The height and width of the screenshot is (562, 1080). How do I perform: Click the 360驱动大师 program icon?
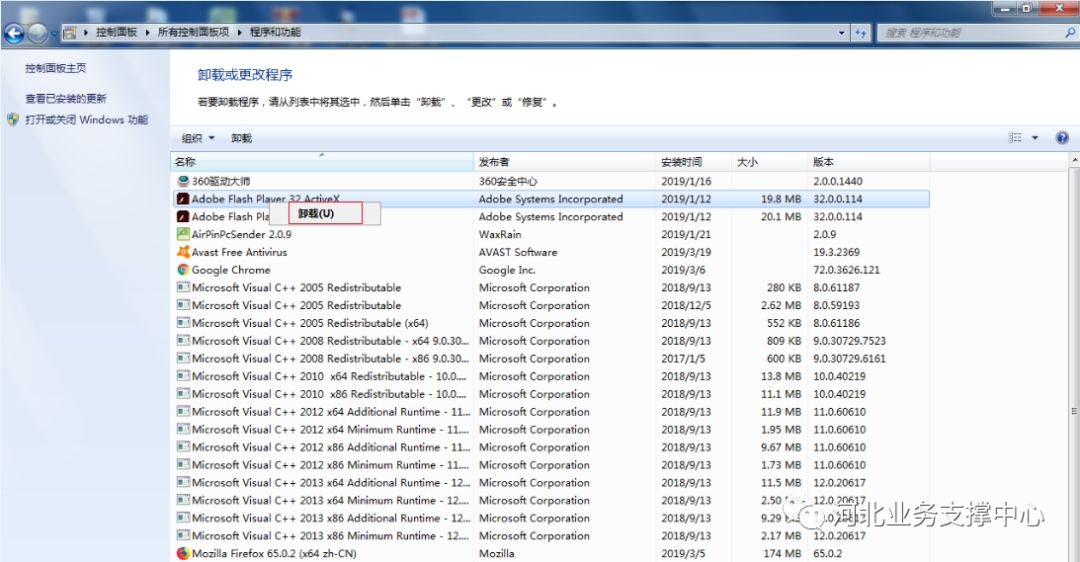(183, 181)
